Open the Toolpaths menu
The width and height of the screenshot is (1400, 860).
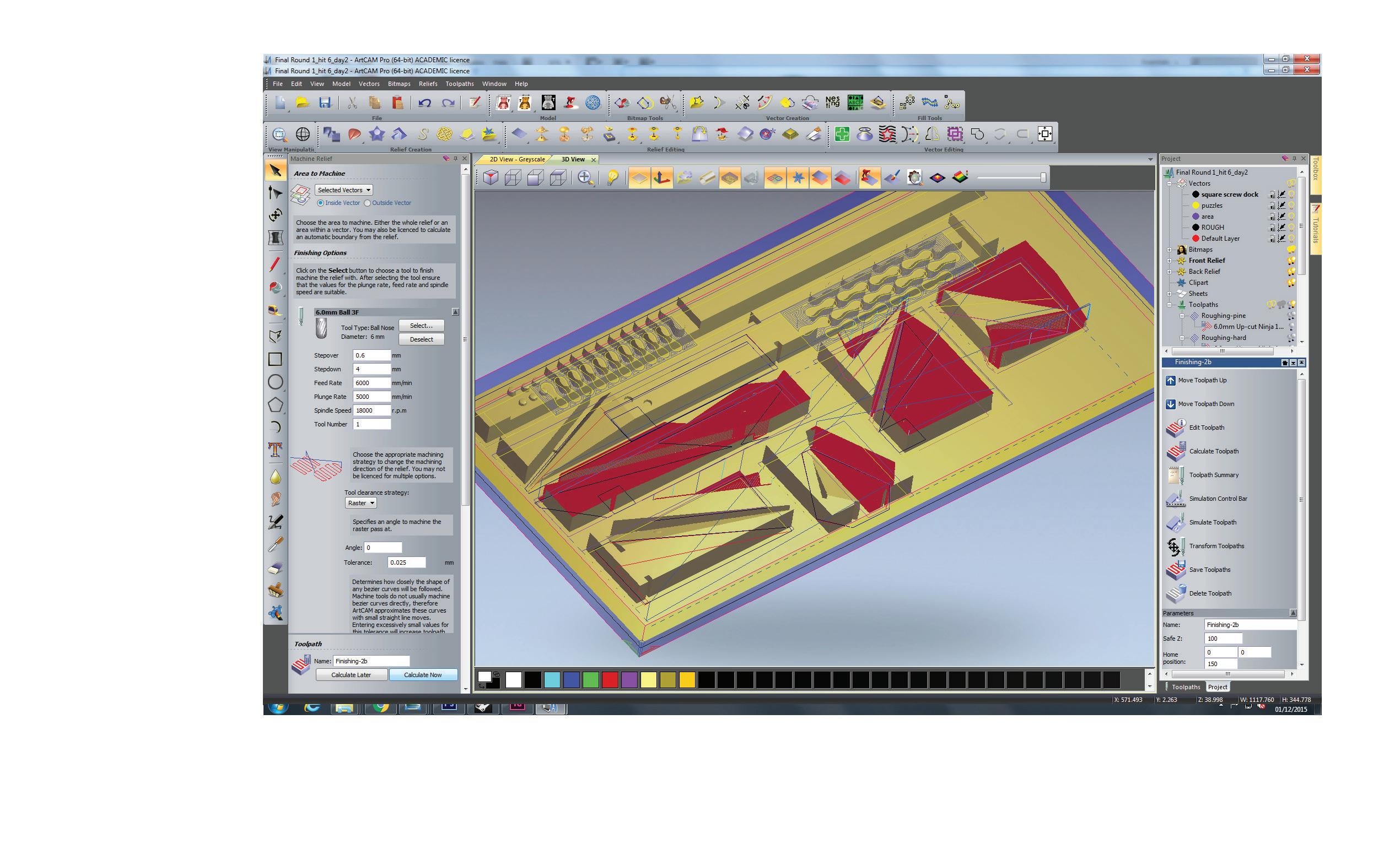click(460, 84)
